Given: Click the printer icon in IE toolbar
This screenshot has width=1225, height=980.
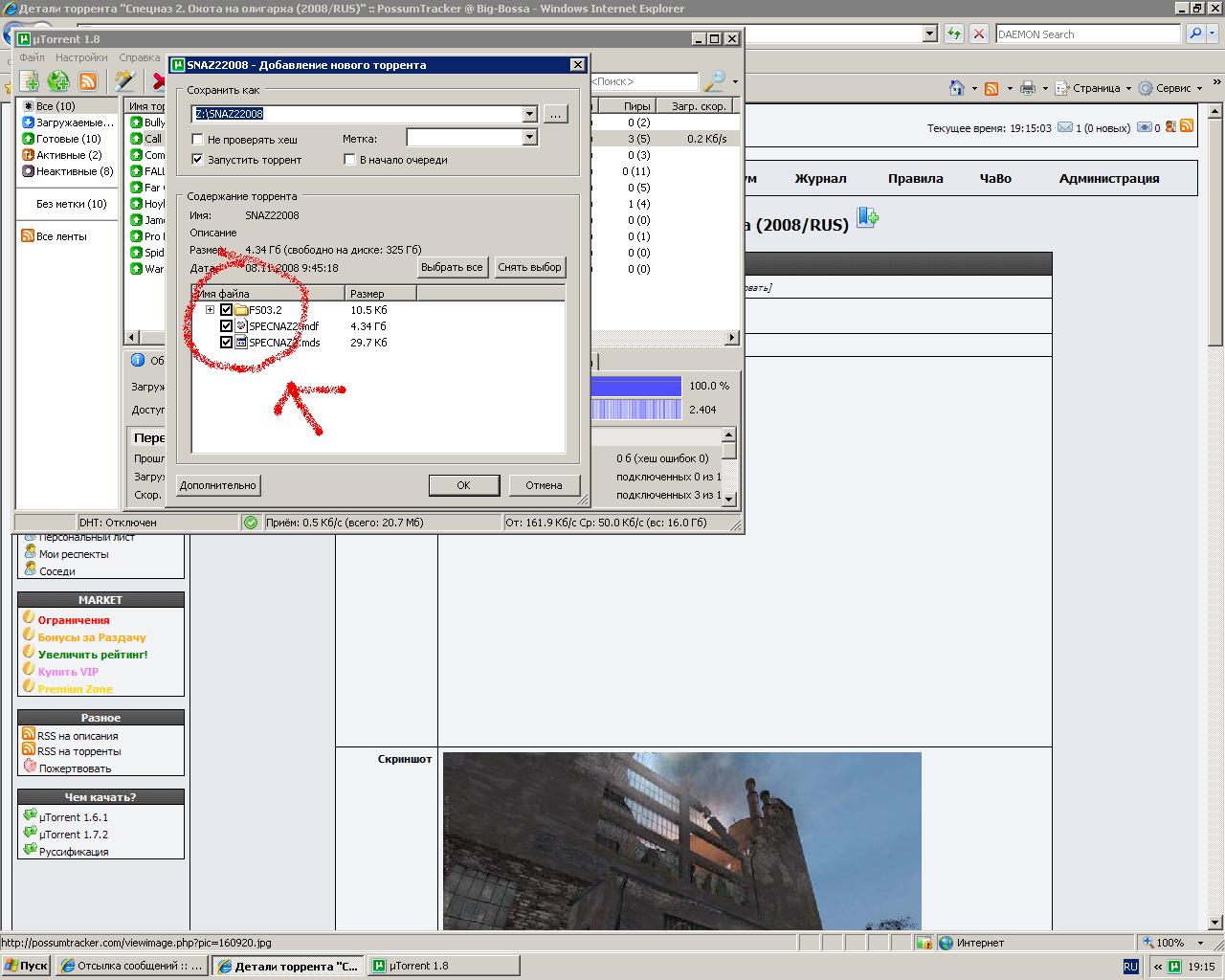Looking at the screenshot, I should (1028, 88).
